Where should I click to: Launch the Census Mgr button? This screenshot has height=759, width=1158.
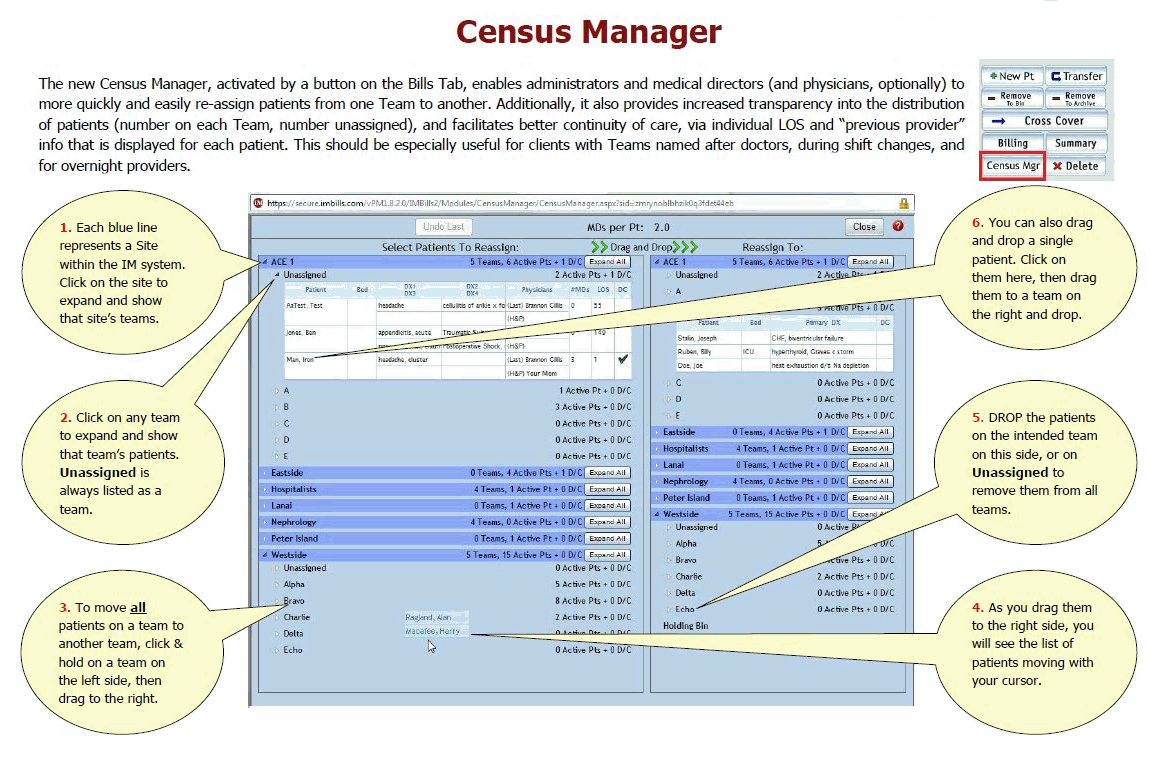tap(1013, 166)
